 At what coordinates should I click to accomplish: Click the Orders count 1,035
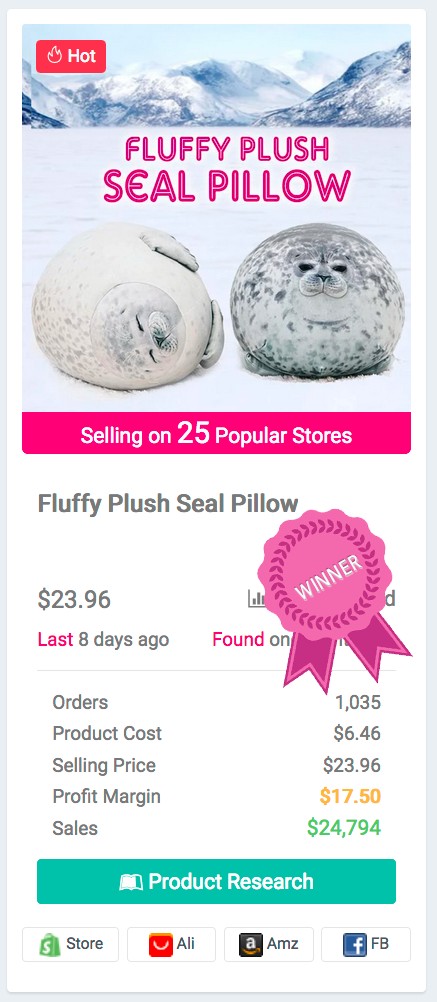click(358, 702)
